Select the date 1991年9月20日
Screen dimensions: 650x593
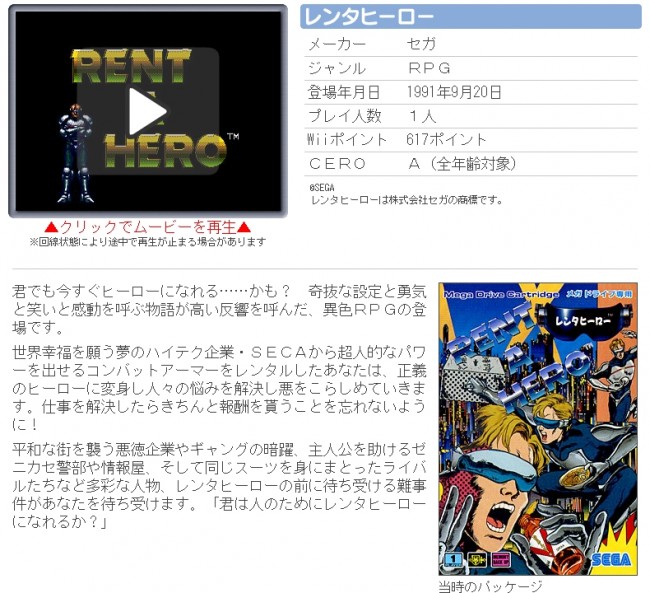(x=454, y=92)
